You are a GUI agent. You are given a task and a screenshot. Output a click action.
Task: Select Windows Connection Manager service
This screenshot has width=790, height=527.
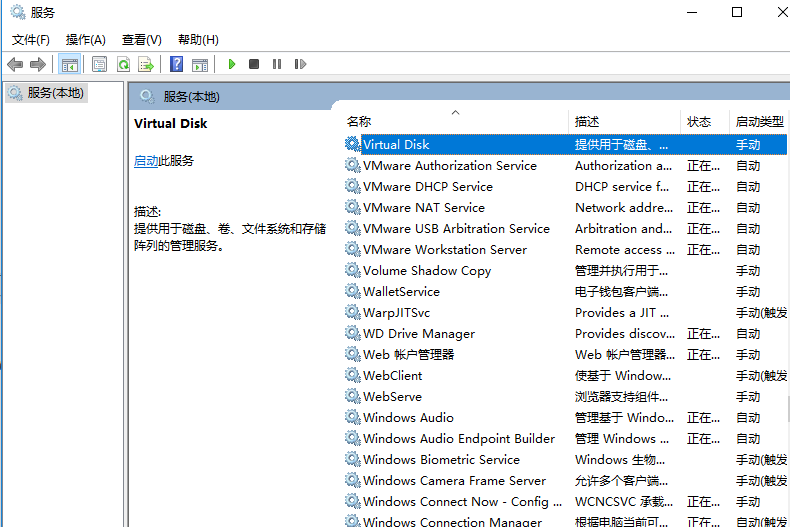click(x=565, y=521)
